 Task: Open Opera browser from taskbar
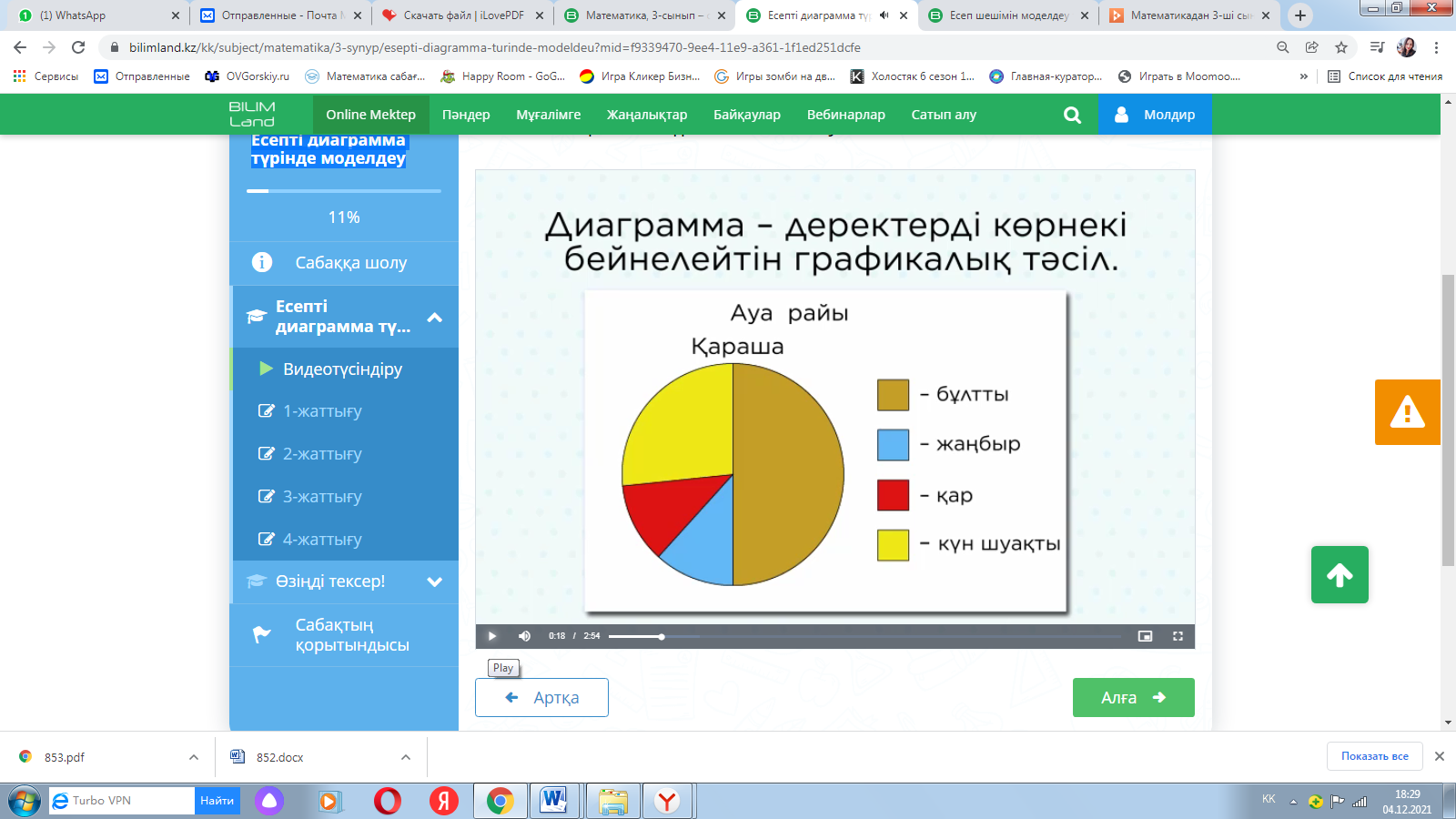tap(387, 801)
